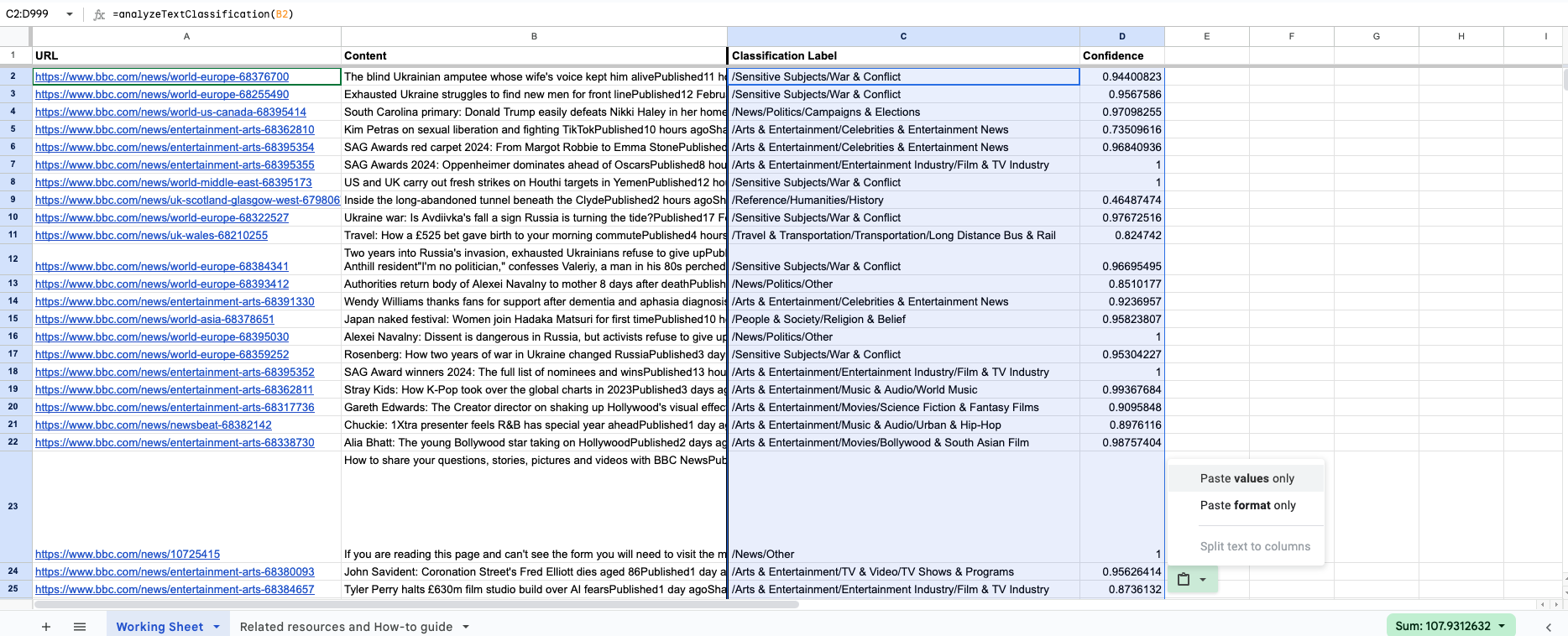Click the paste options clipboard icon
The image size is (1568, 636).
click(x=1184, y=579)
